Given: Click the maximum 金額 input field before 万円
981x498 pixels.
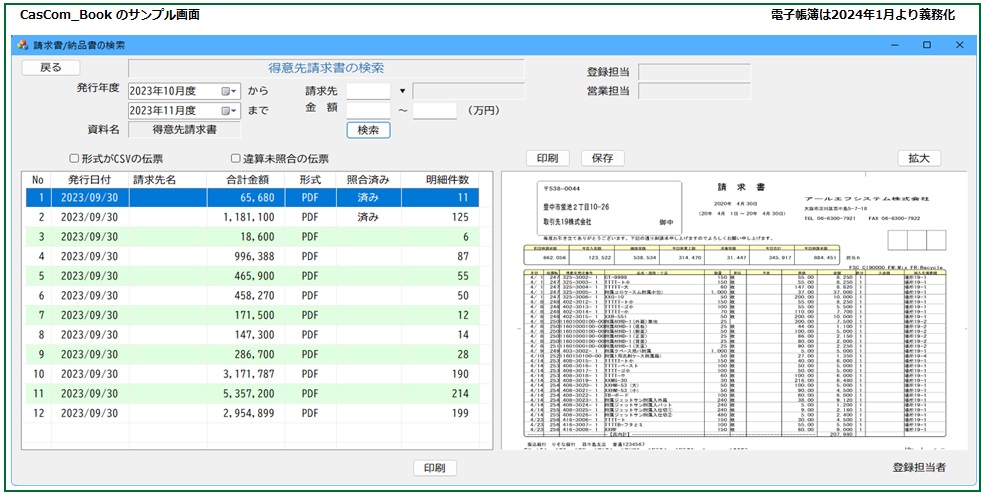Looking at the screenshot, I should point(435,111).
